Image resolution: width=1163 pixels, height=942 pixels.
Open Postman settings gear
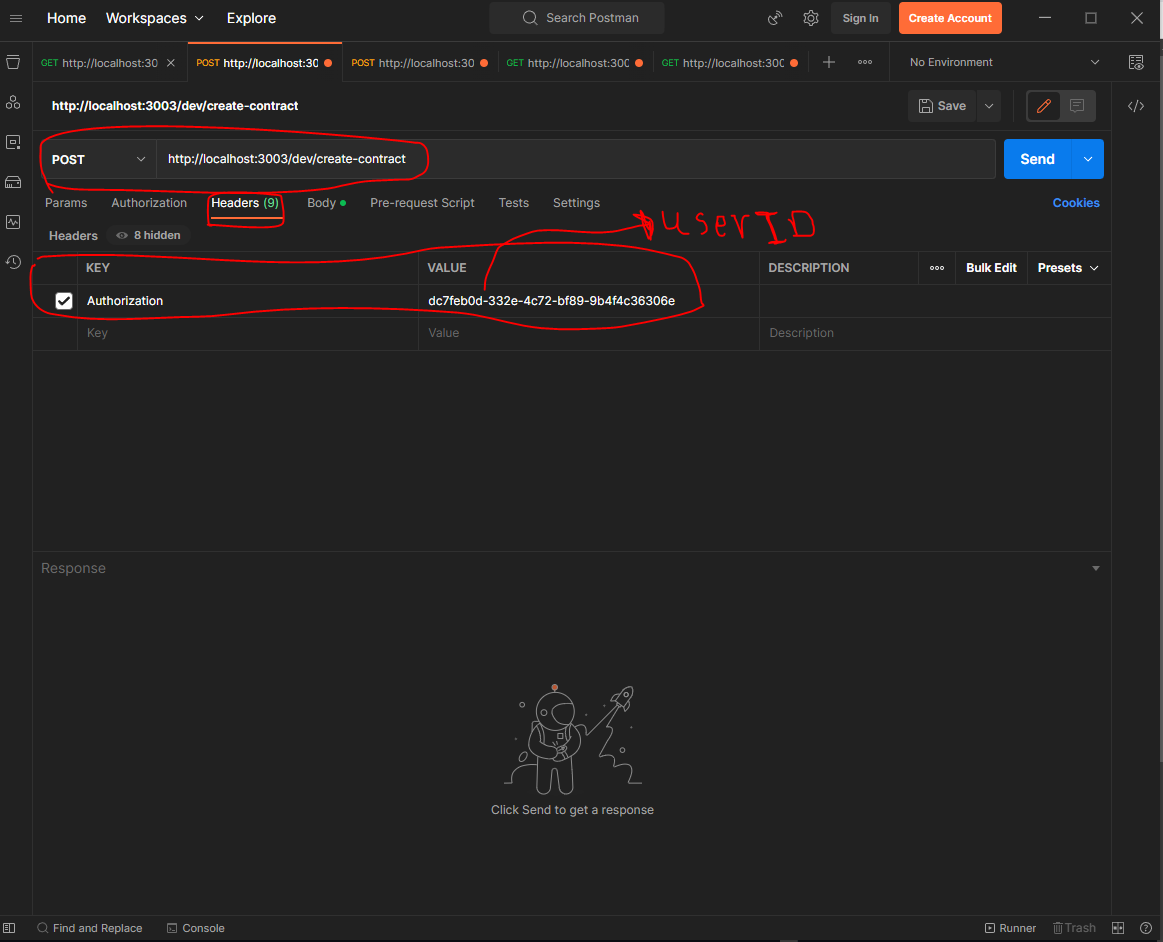coord(810,17)
